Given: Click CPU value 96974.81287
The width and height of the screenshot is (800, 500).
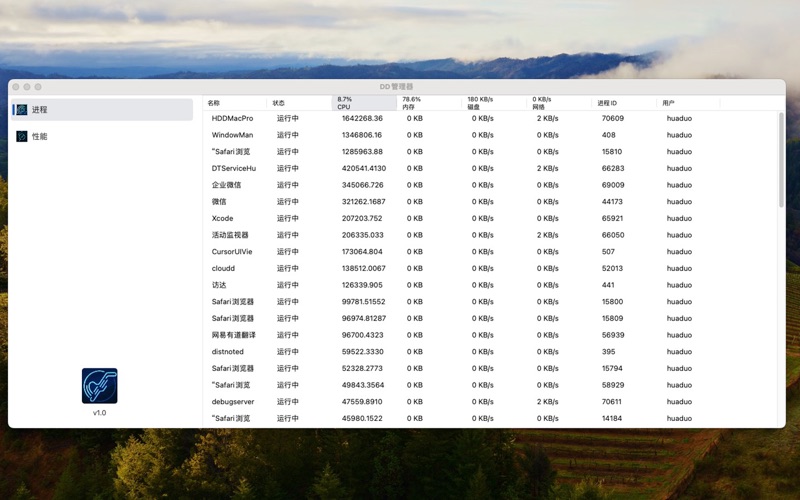Looking at the screenshot, I should tap(364, 318).
